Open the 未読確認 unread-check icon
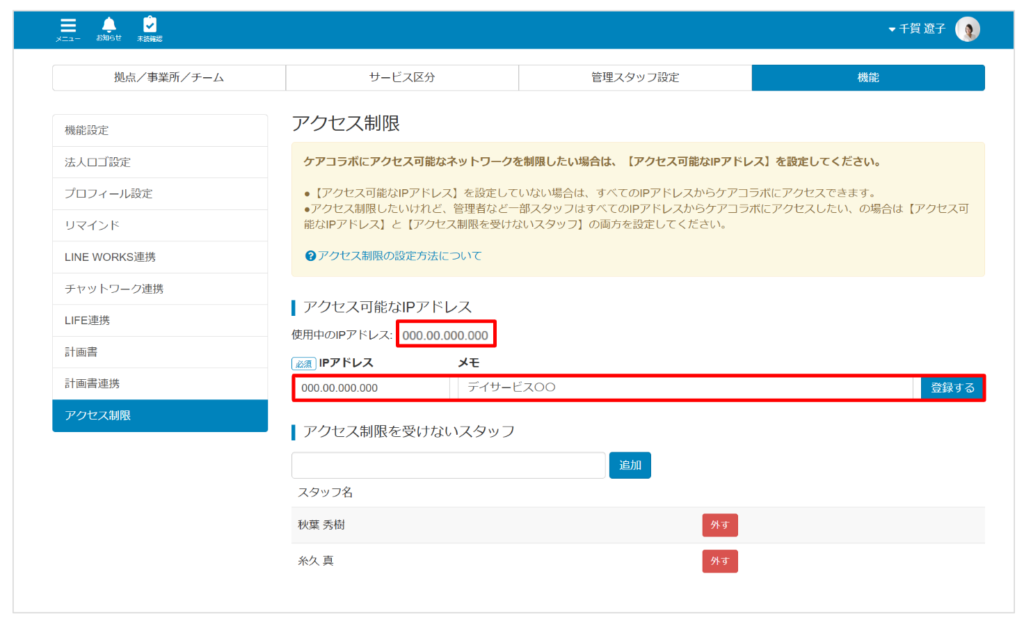 tap(151, 25)
